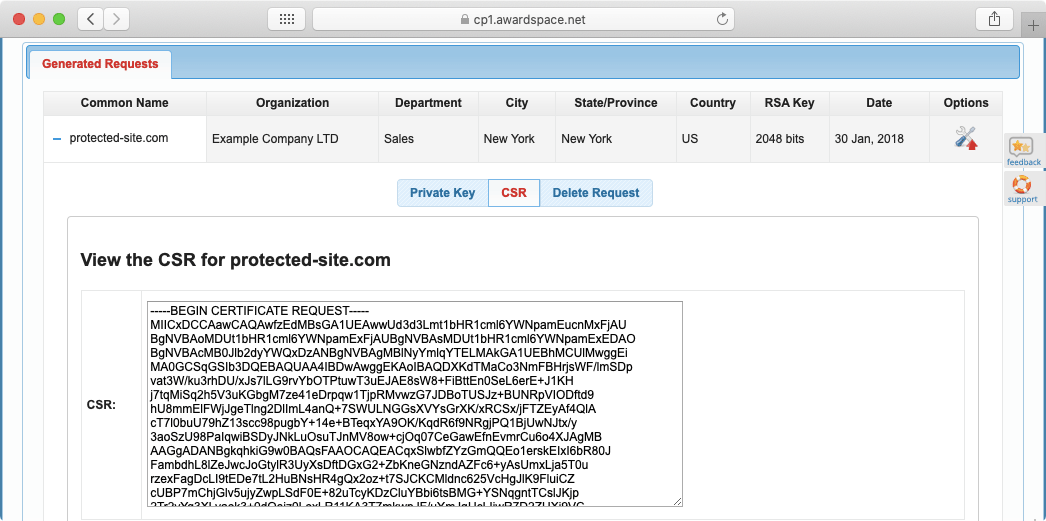Select the CSR tab
The height and width of the screenshot is (521, 1046).
coord(514,193)
